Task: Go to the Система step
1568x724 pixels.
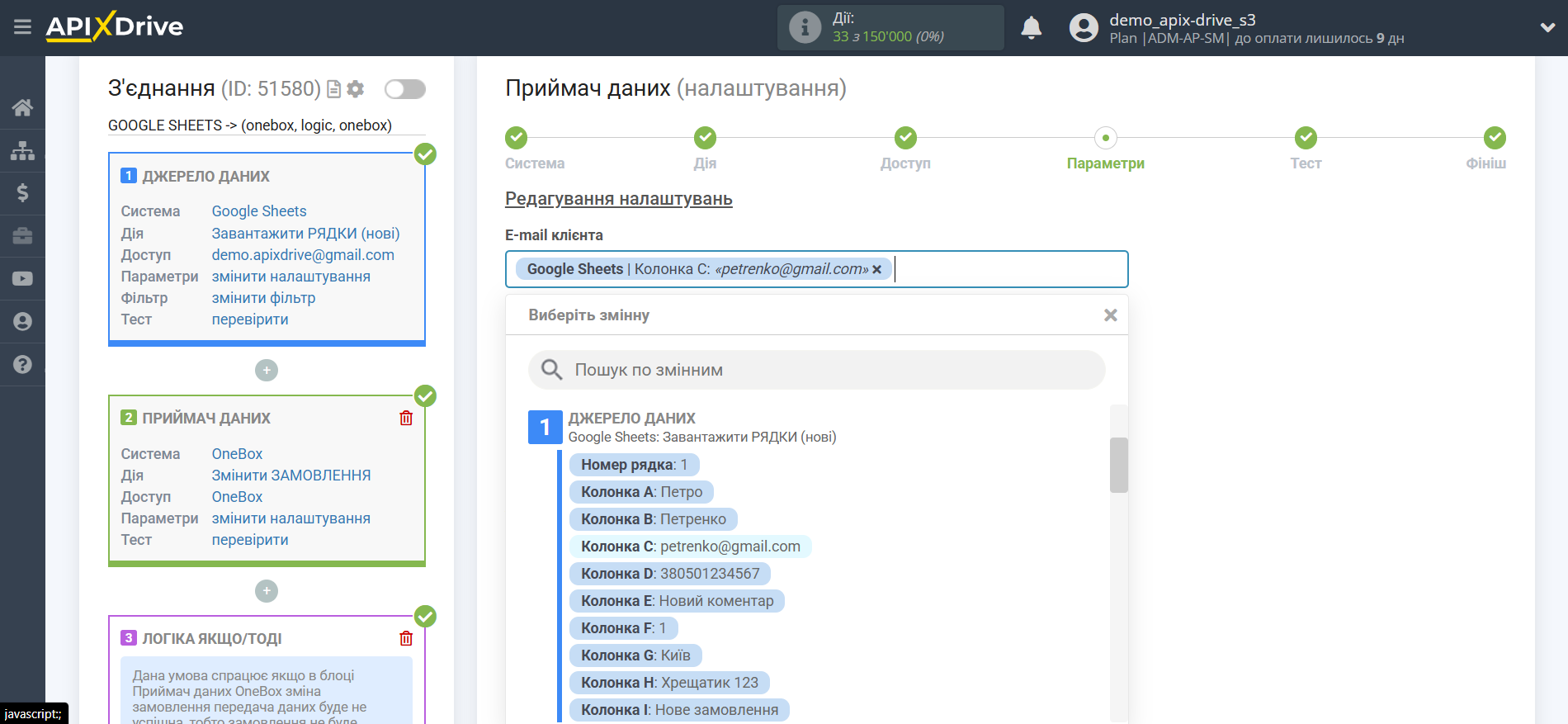Action: (x=517, y=138)
